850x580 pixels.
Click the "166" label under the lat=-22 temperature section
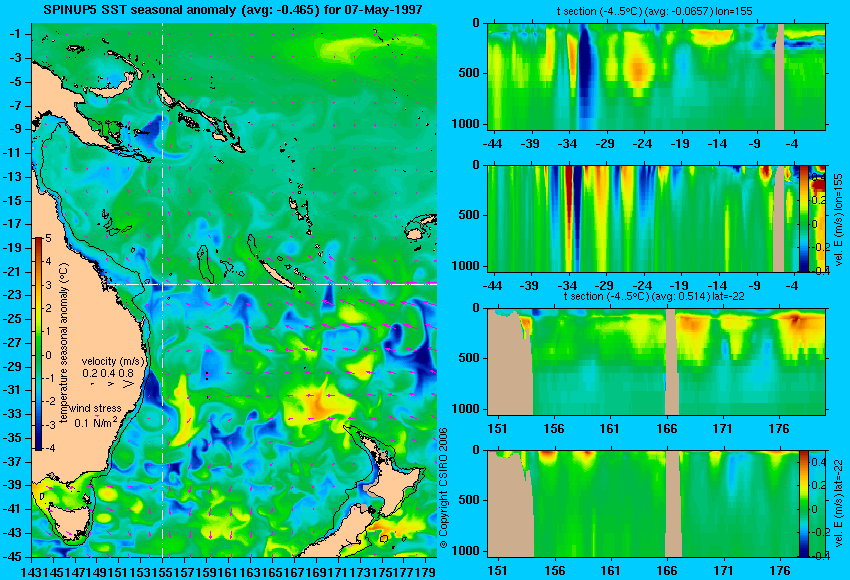666,429
